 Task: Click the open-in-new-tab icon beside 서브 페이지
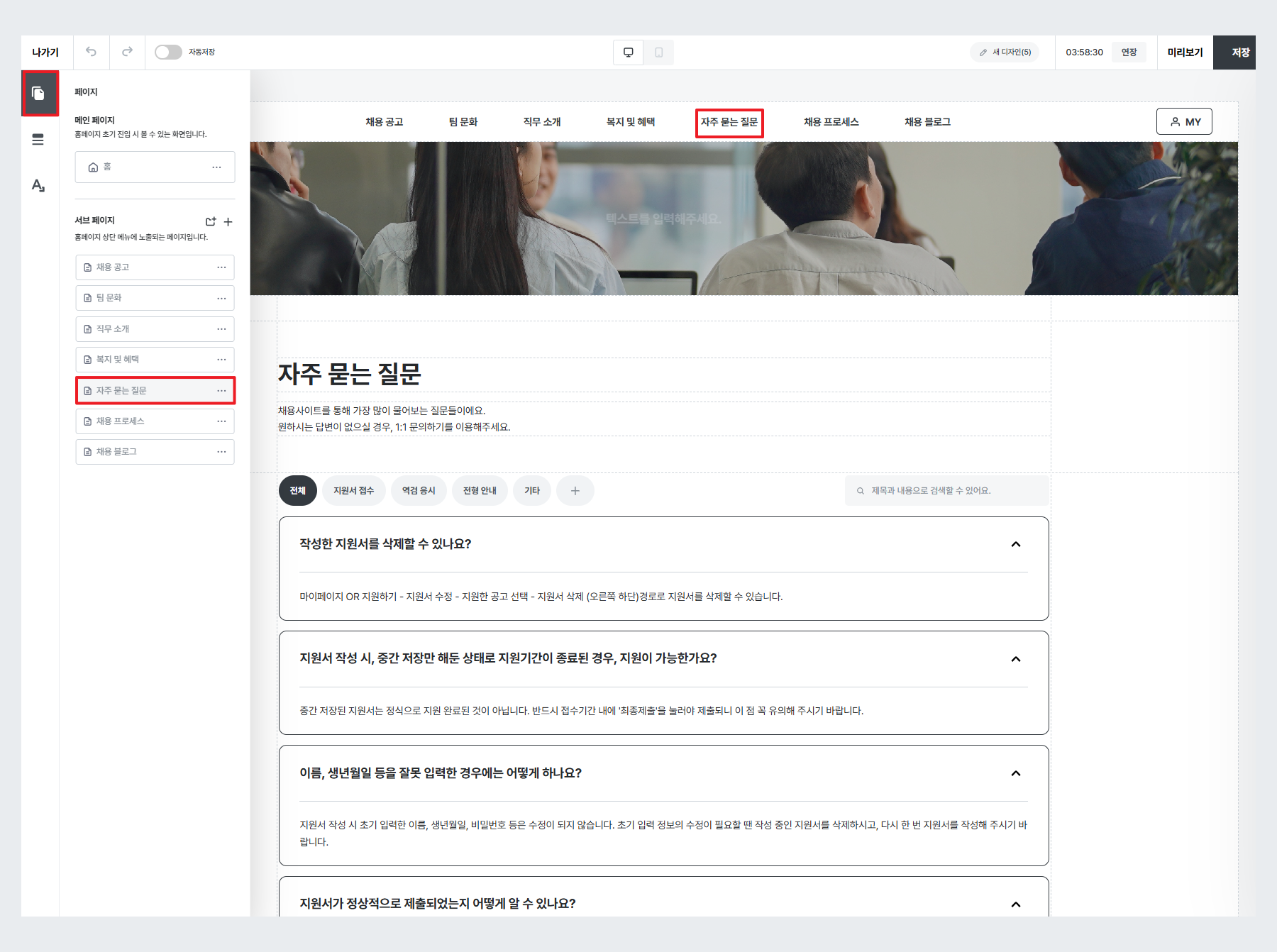tap(210, 221)
